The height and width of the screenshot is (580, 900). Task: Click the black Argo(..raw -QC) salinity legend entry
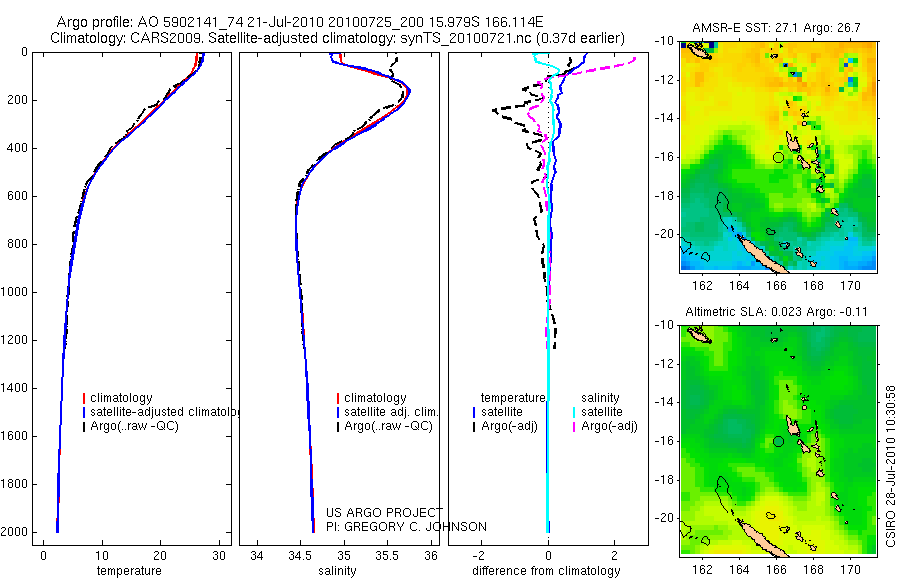[x=385, y=426]
